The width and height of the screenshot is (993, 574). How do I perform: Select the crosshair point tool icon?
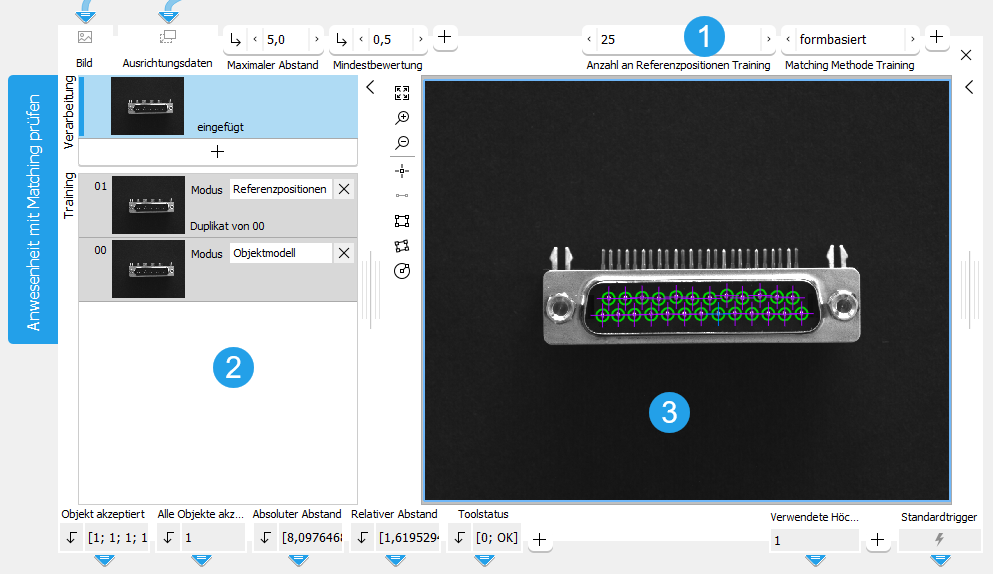402,170
